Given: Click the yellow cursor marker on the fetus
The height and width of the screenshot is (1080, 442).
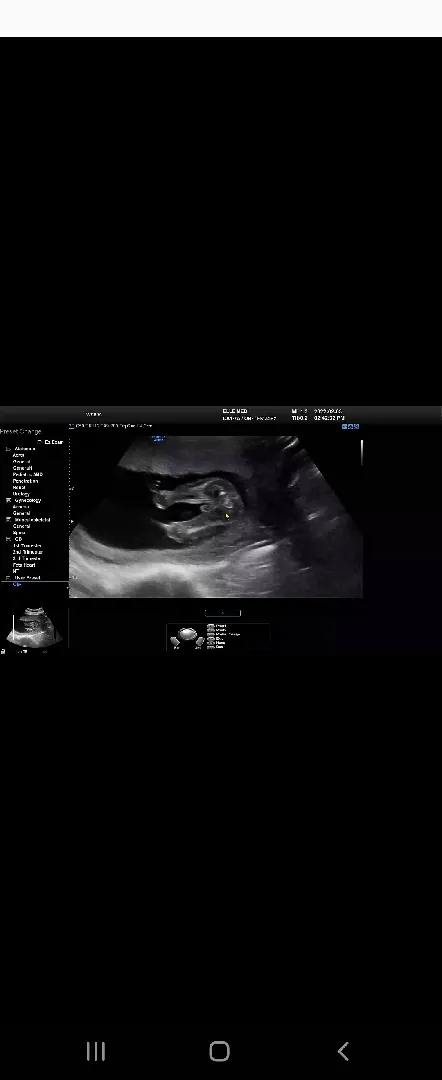Looking at the screenshot, I should (227, 515).
